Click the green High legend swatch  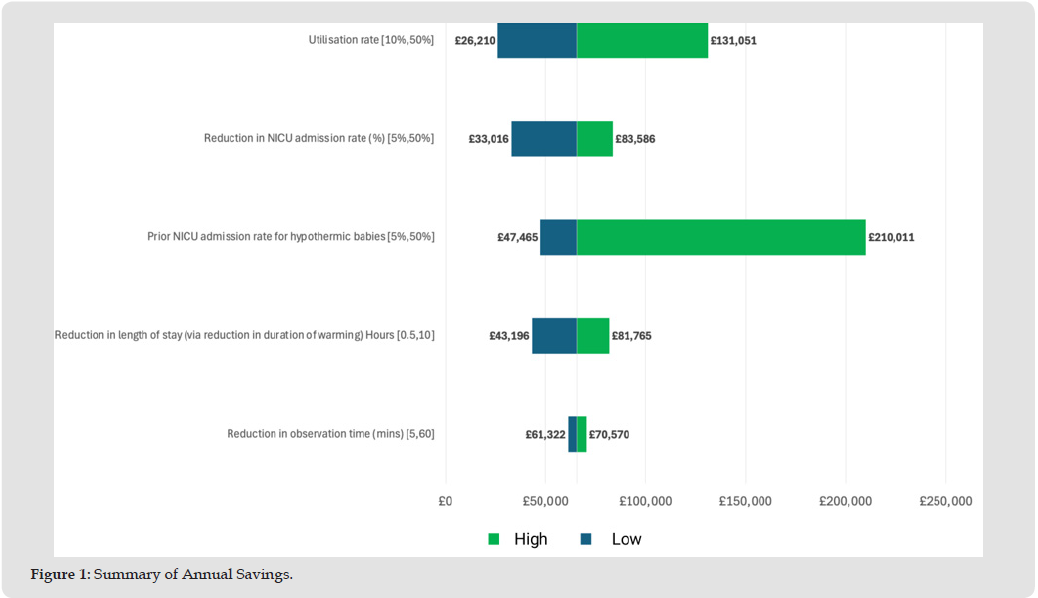point(494,540)
